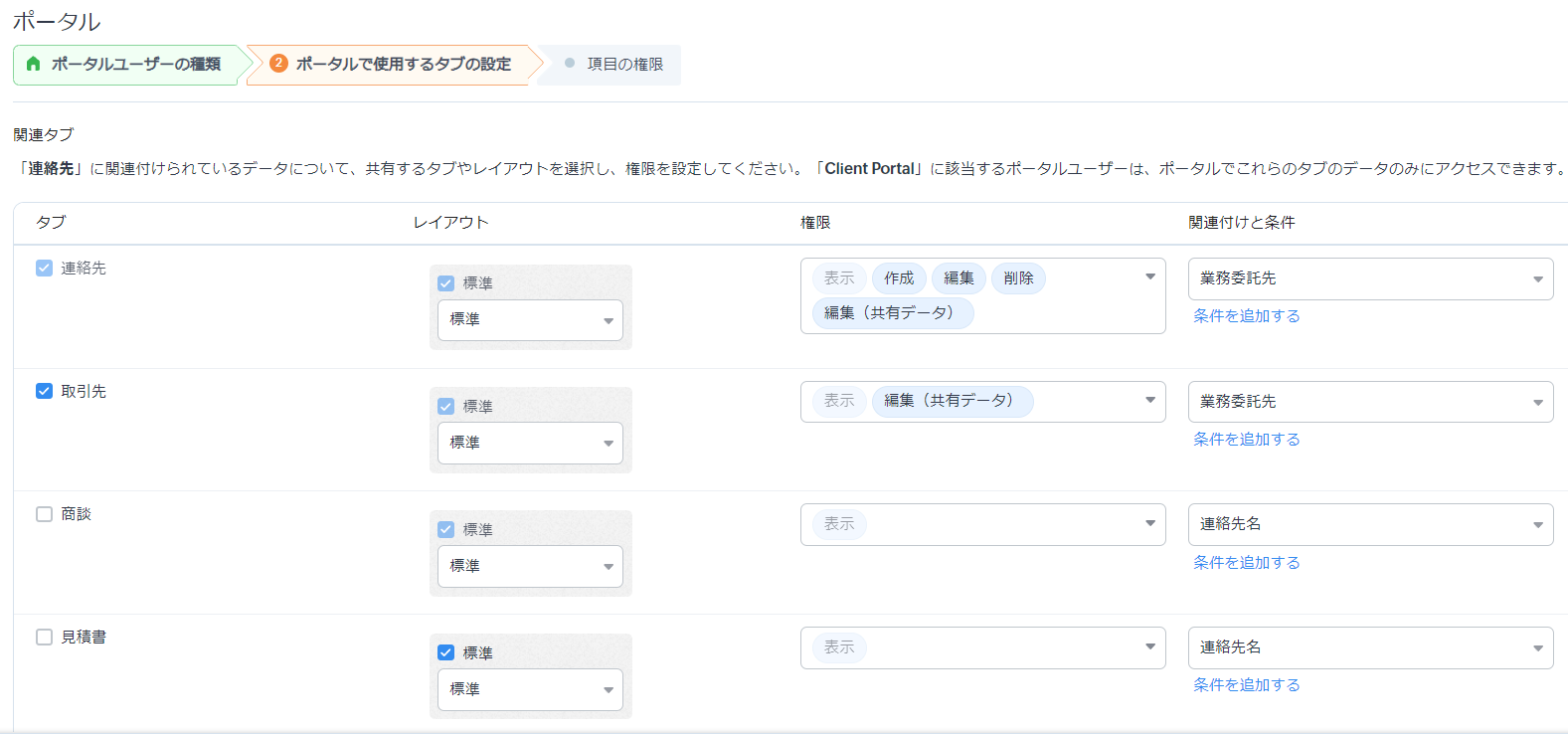The width and height of the screenshot is (1568, 735).
Task: Click 条件を追加する link in 商談 row
Action: pos(1247,562)
